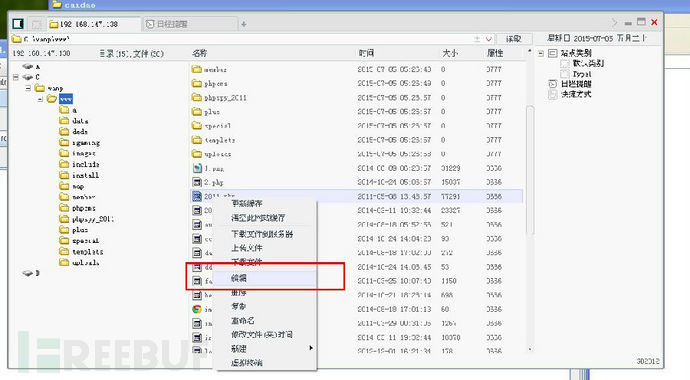Viewport: 690px width, 380px height.
Task: Sort by the 时间 column header
Action: [366, 53]
